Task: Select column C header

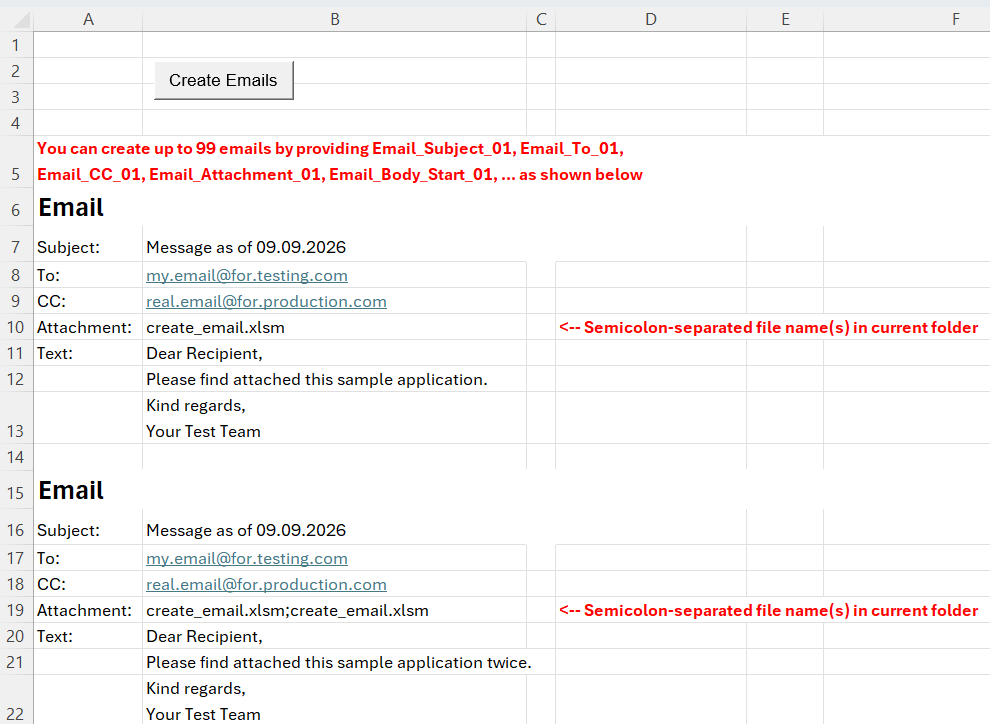Action: click(541, 20)
